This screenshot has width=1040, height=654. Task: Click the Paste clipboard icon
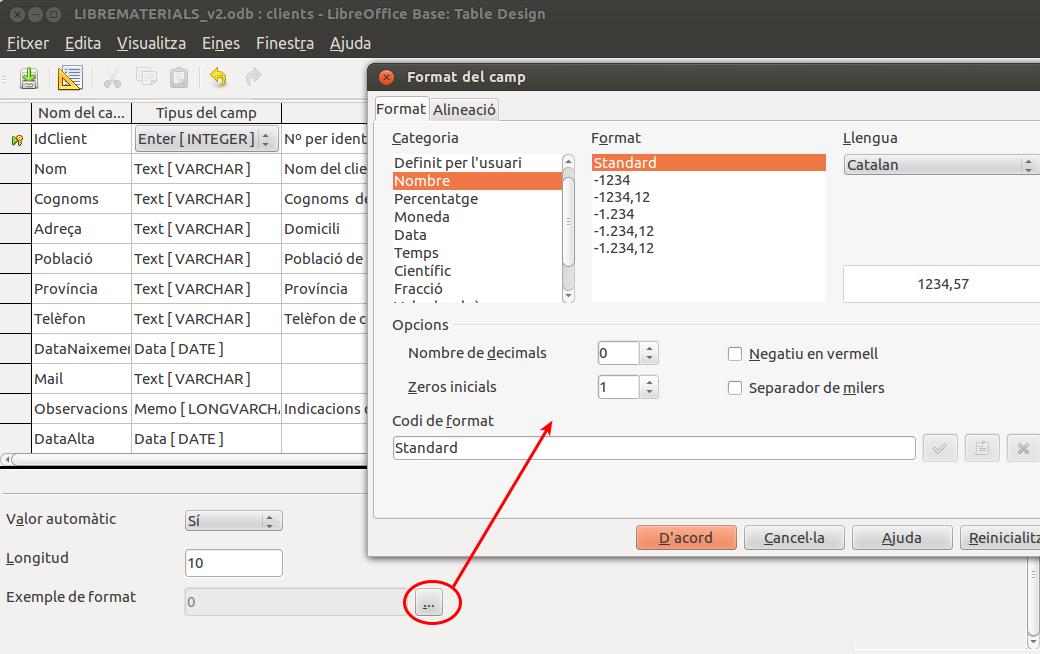pyautogui.click(x=179, y=78)
